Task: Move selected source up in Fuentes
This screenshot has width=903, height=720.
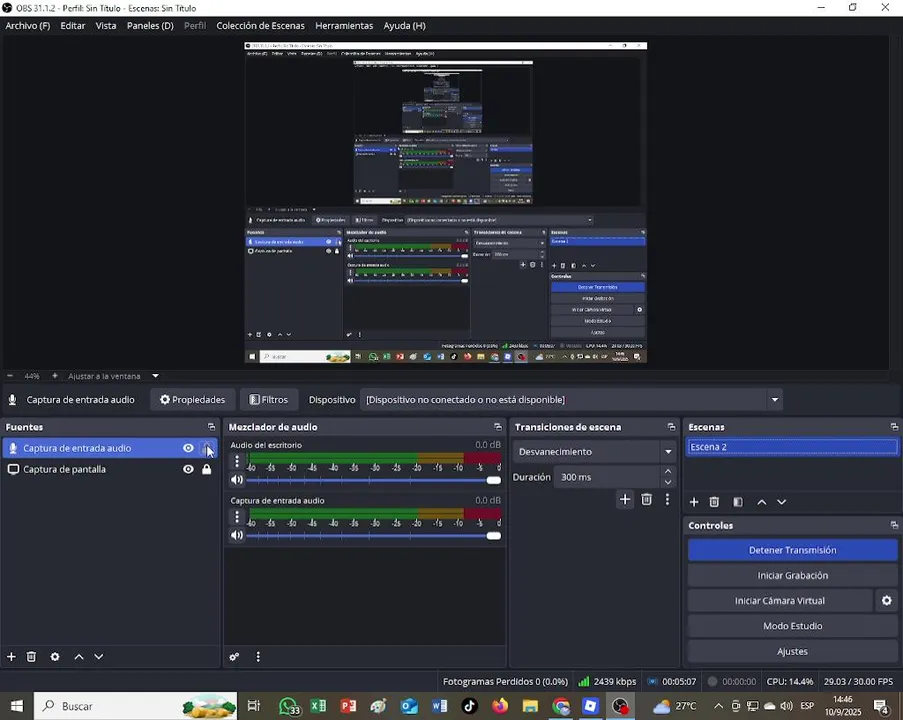Action: pos(79,656)
